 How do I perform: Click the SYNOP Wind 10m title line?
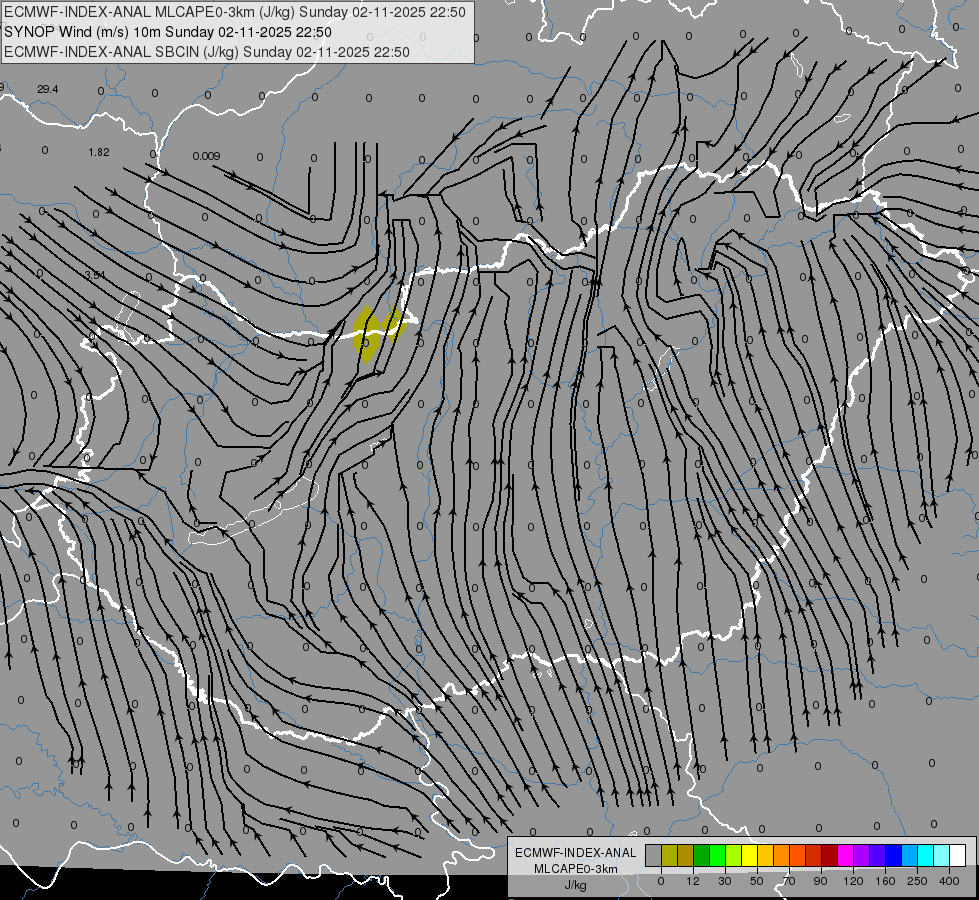point(167,32)
